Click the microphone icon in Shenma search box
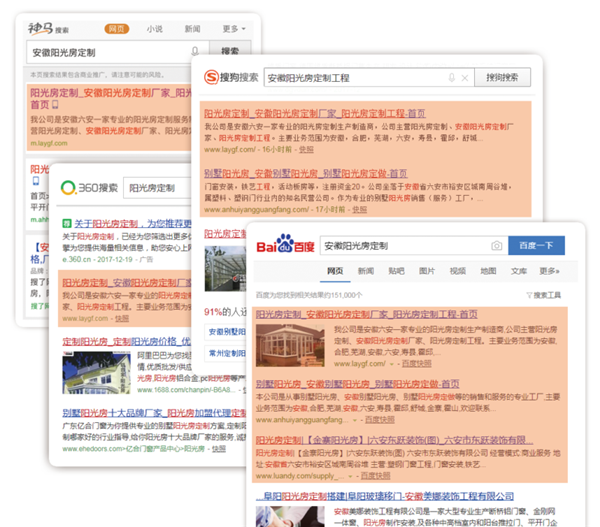 tap(195, 51)
